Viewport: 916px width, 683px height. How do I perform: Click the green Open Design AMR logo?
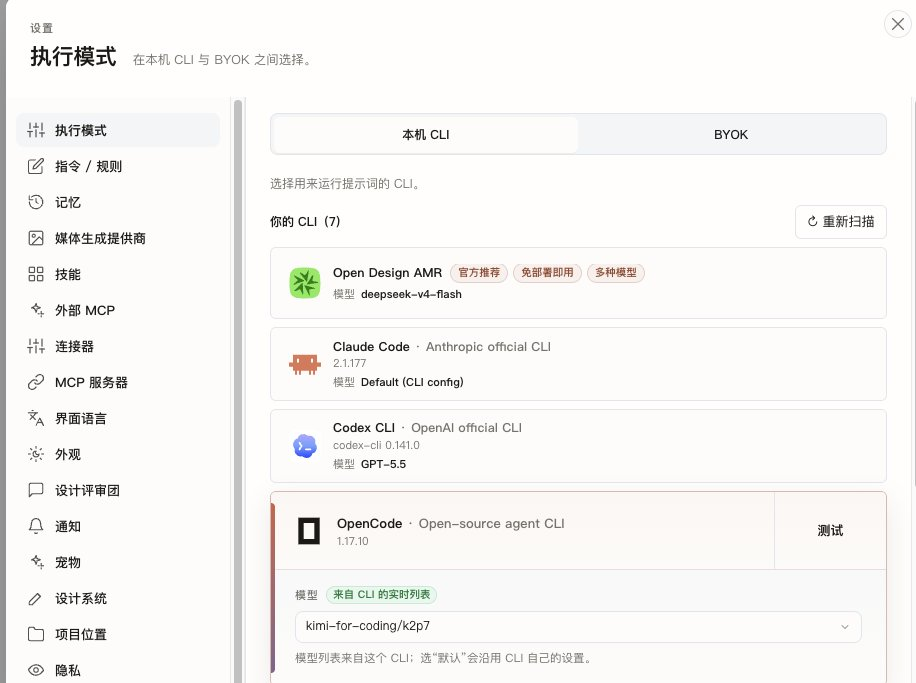point(305,283)
